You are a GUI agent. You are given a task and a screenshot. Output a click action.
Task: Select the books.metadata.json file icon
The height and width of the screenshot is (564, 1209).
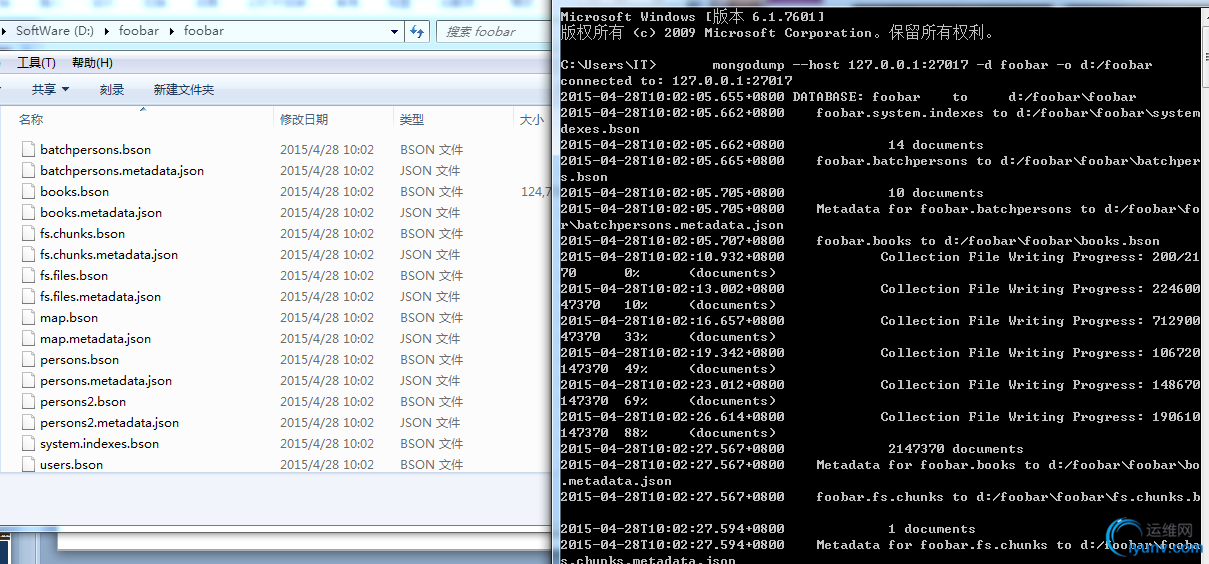coord(28,212)
